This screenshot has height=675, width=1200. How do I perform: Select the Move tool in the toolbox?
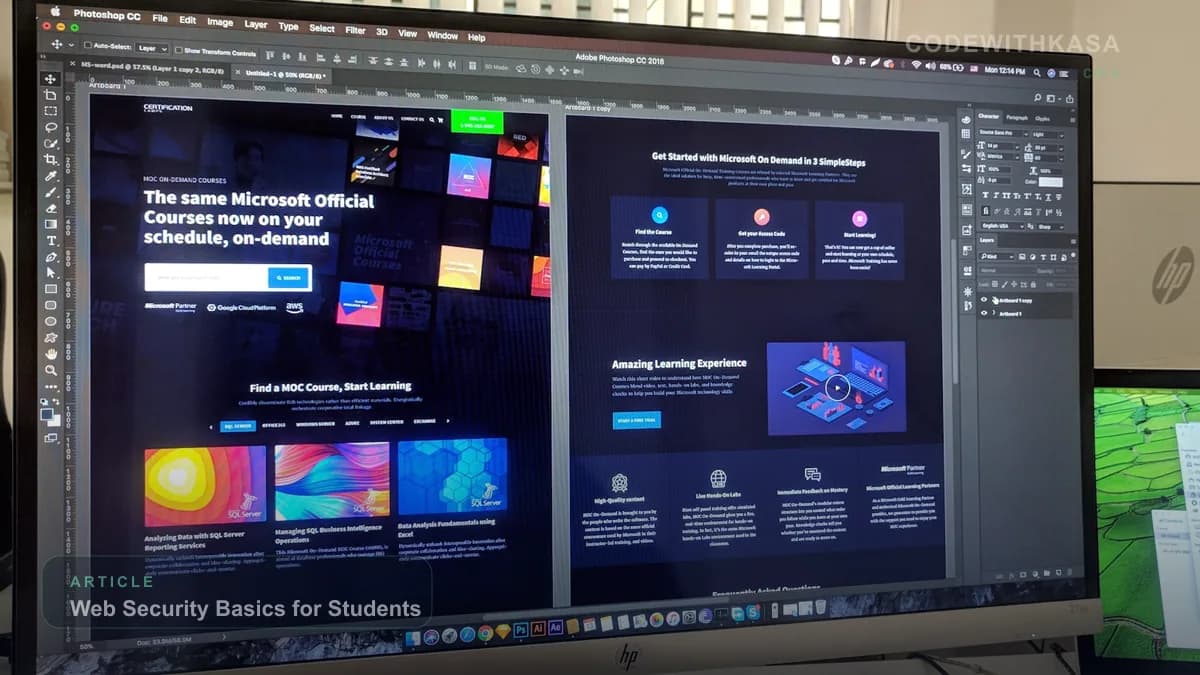(51, 78)
